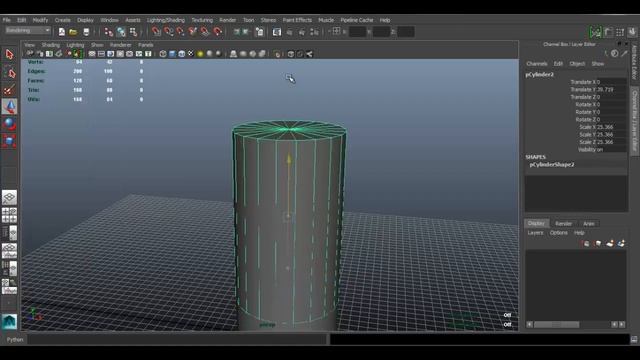Click create new empty layer icon
This screenshot has height=360, width=640.
point(610,243)
